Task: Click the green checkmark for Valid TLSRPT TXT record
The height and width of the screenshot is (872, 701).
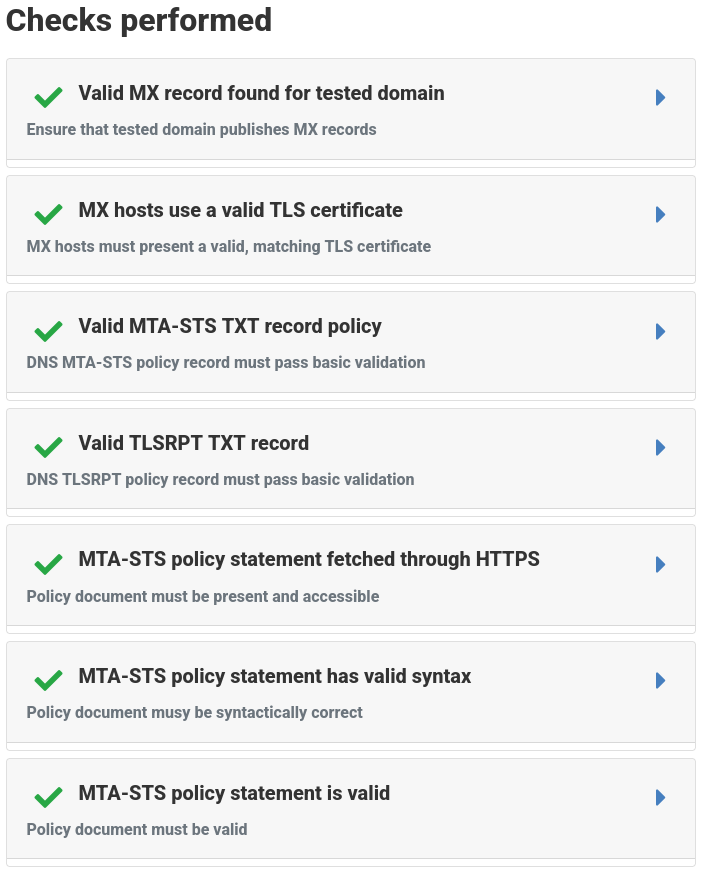Action: [x=48, y=447]
